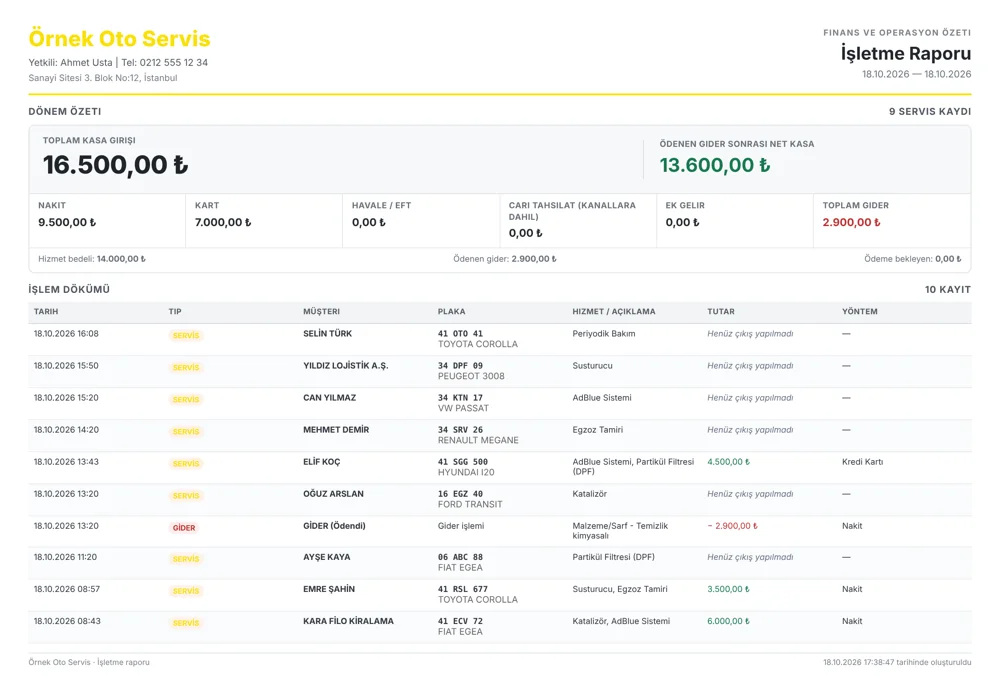The height and width of the screenshot is (693, 1000).
Task: Click the İşletme Raporu heading
Action: point(906,54)
